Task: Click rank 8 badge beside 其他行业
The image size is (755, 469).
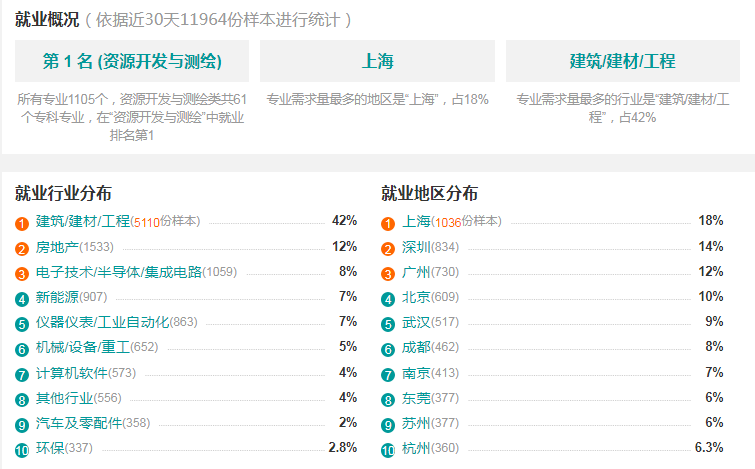Action: pos(22,400)
